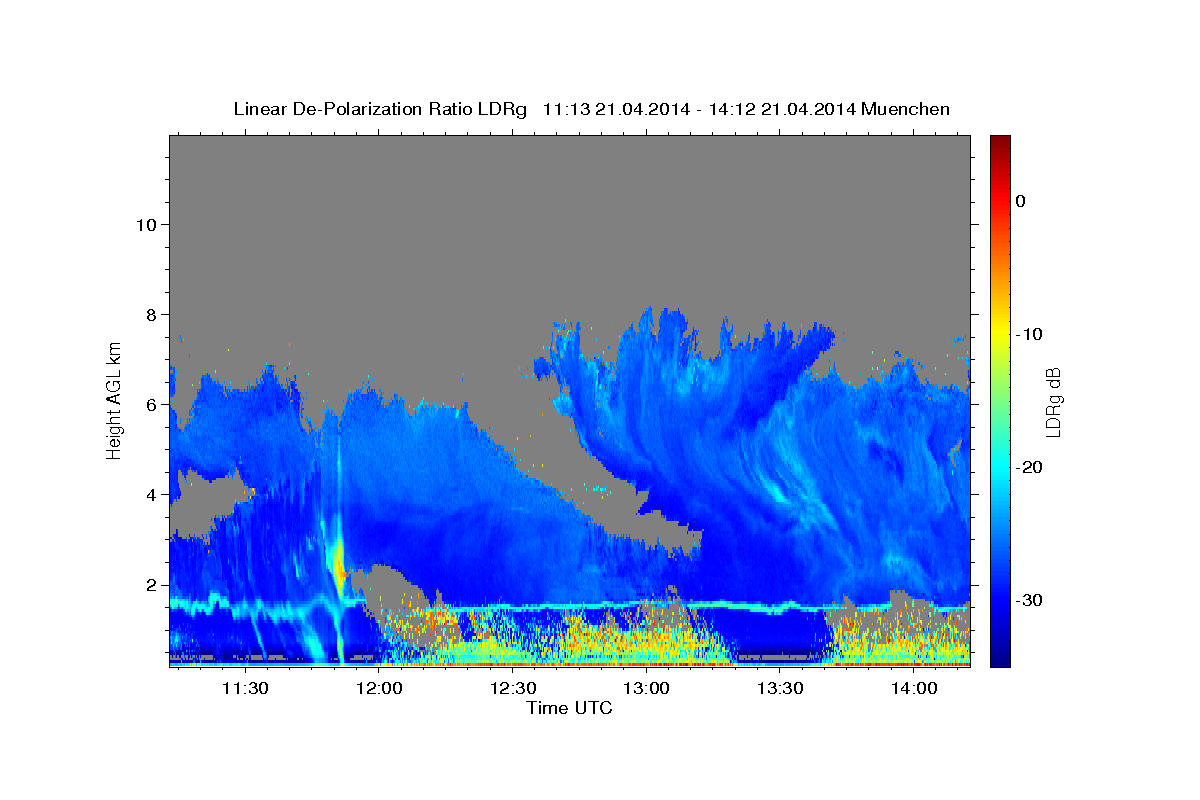Click the 12:30 time axis label
This screenshot has width=1200, height=800.
click(513, 688)
